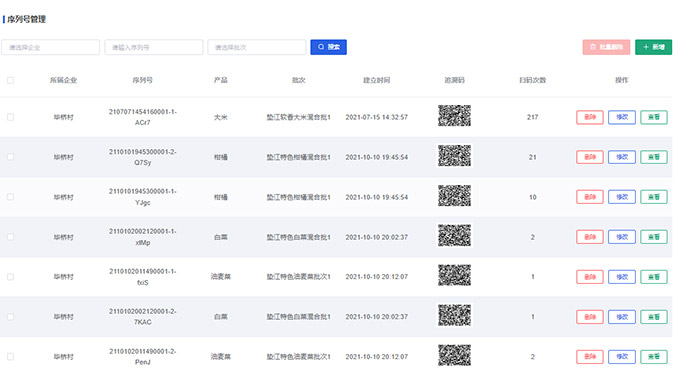Viewport: 680px width, 368px height.
Task: Click 查看 view for serial ending PenJ
Action: pos(654,357)
